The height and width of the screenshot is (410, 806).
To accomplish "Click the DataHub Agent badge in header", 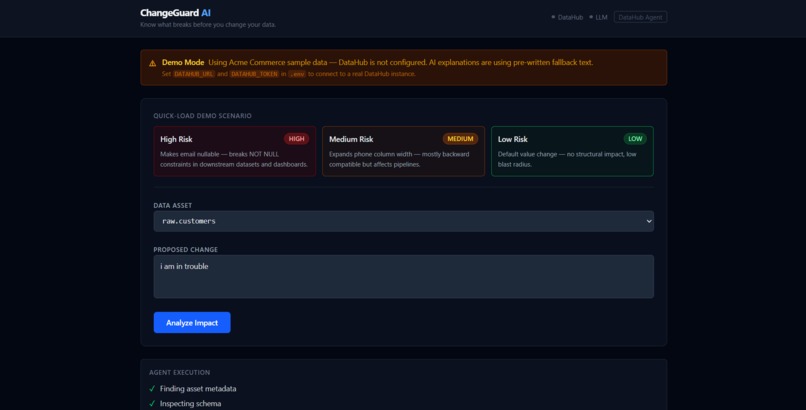I will click(640, 17).
